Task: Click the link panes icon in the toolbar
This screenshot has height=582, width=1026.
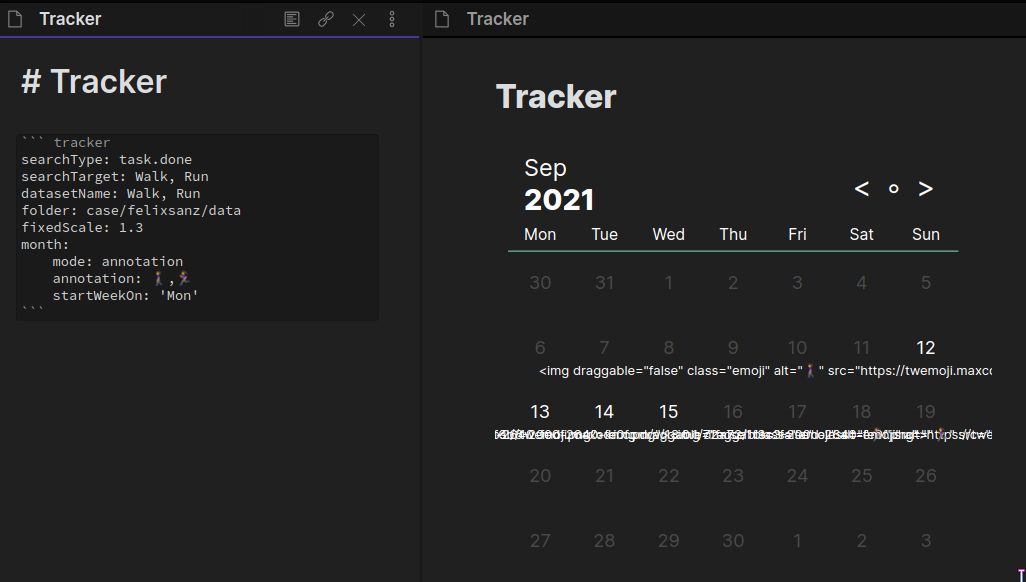Action: tap(325, 19)
